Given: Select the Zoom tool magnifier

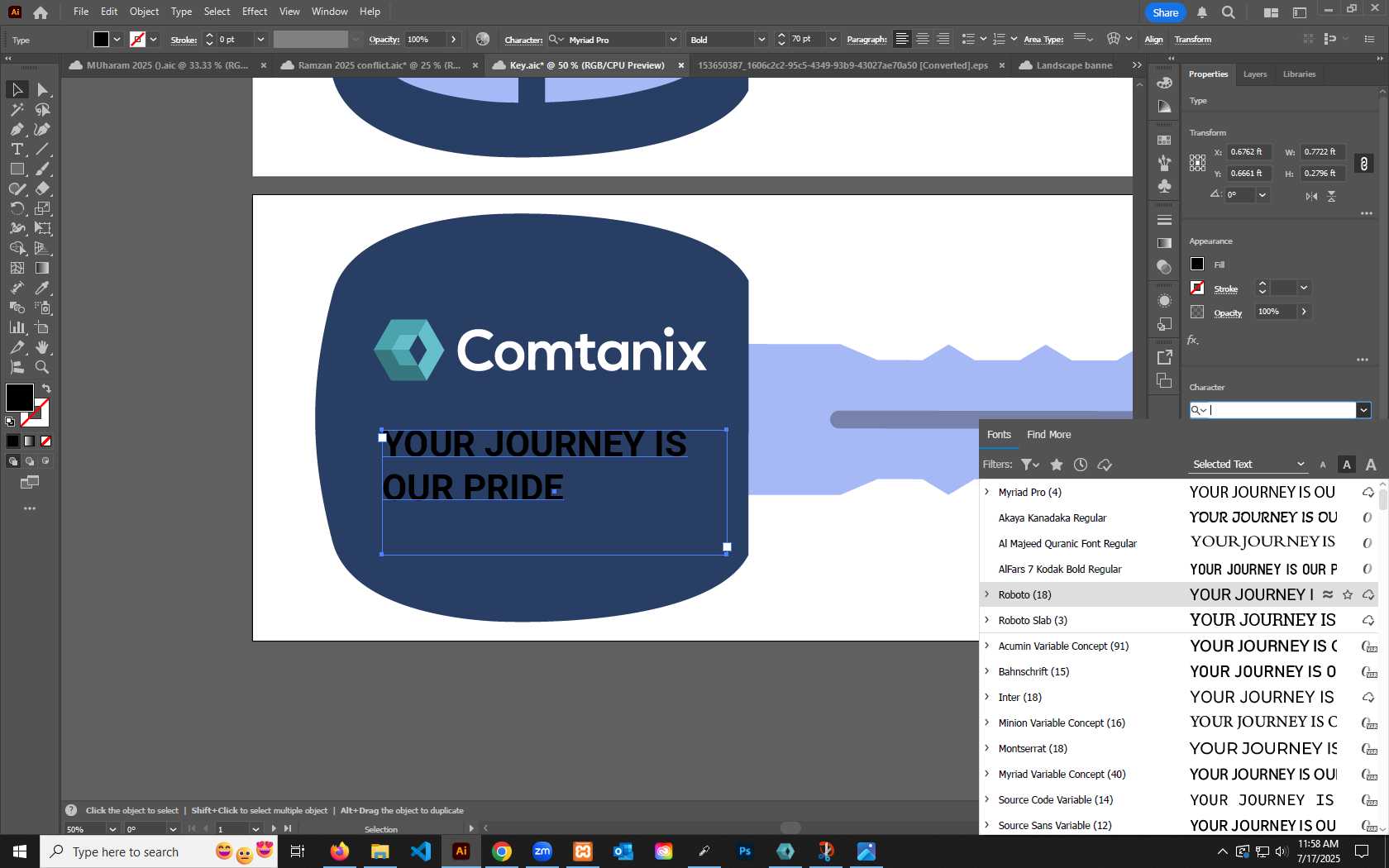Looking at the screenshot, I should 42,367.
